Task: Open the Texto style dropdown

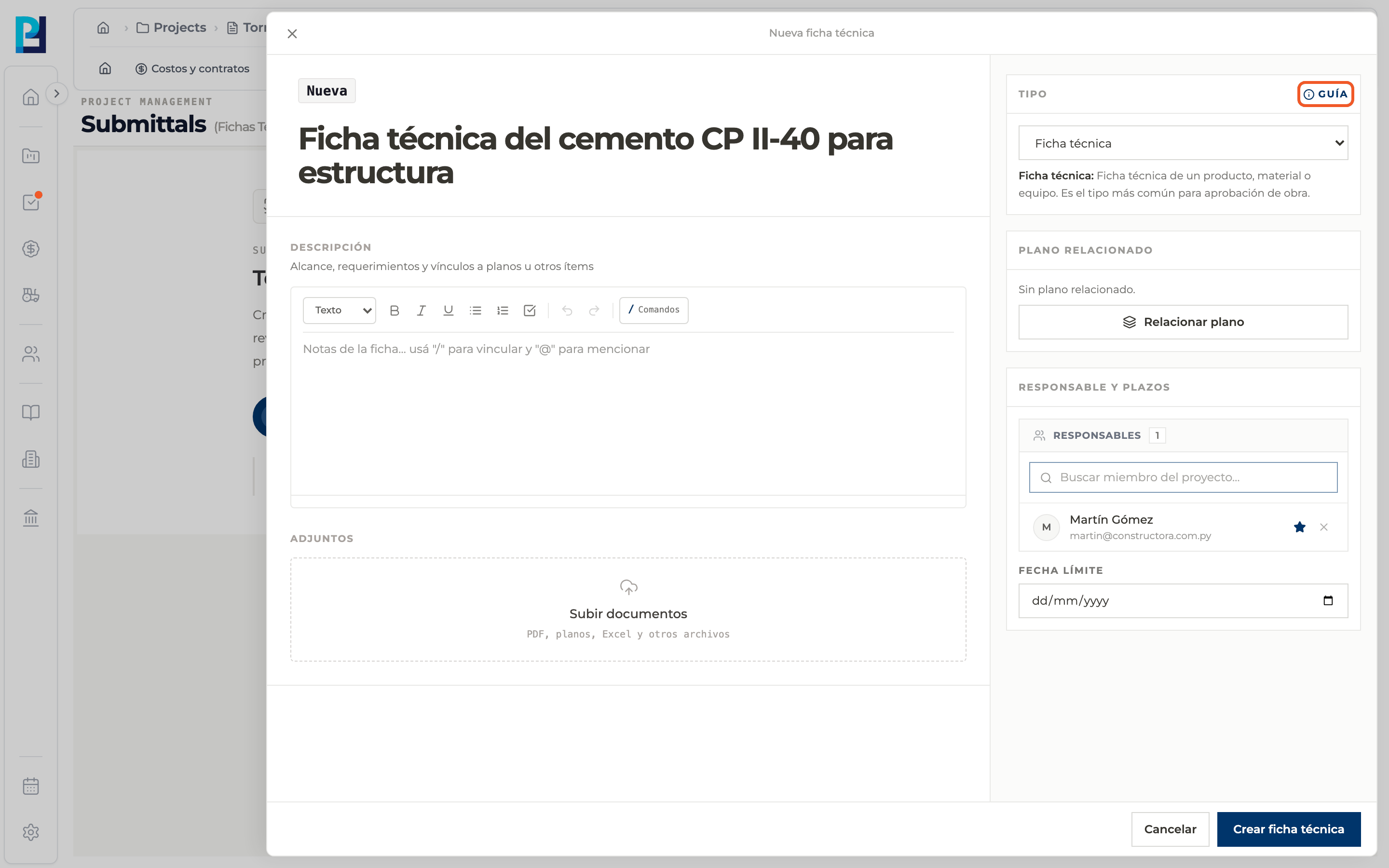Action: click(340, 310)
